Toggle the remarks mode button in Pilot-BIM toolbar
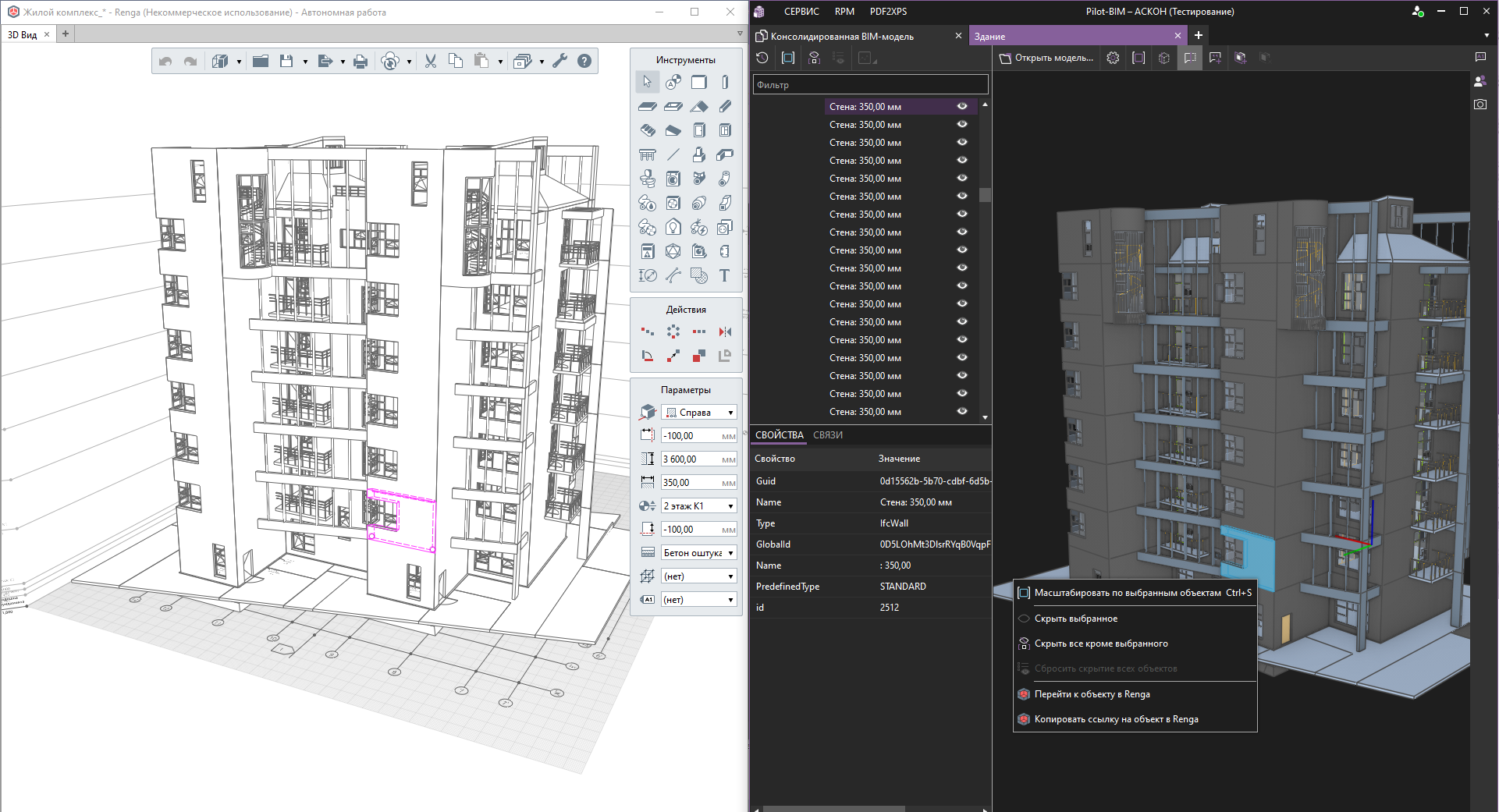 [1190, 58]
